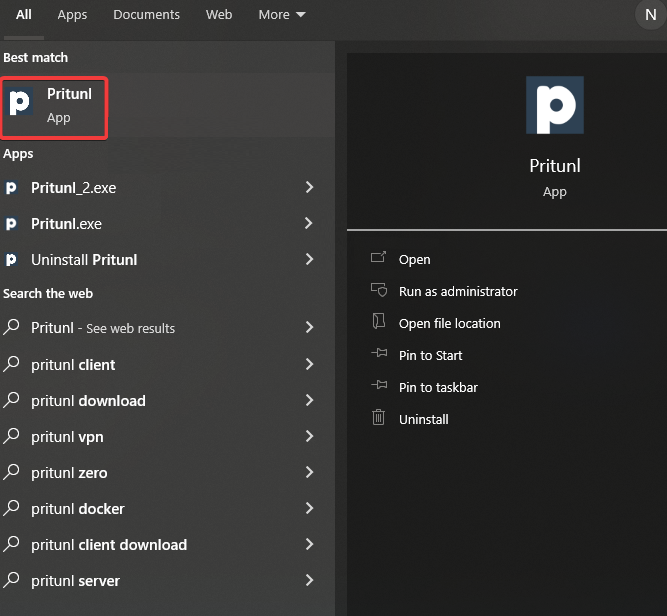Switch to the Apps search tab

pos(72,15)
